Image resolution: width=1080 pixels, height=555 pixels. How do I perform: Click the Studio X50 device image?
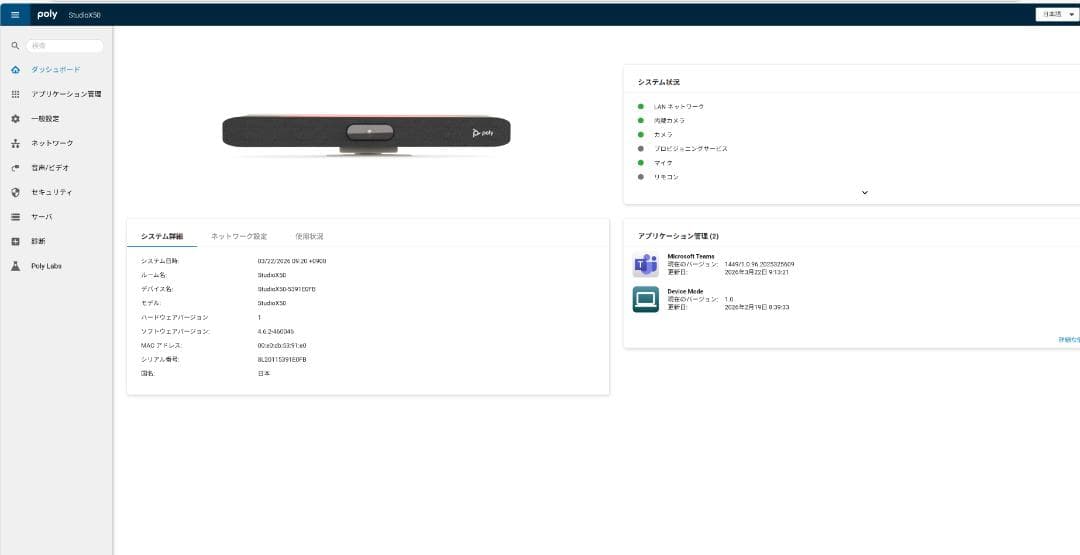pyautogui.click(x=366, y=134)
